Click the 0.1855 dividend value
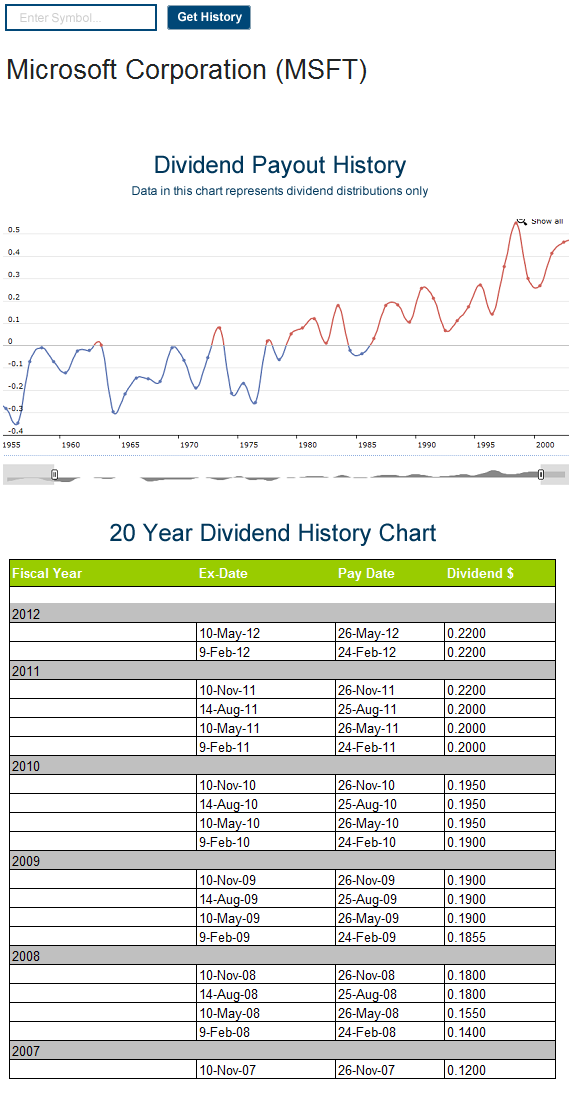The height and width of the screenshot is (1100, 575). (466, 937)
